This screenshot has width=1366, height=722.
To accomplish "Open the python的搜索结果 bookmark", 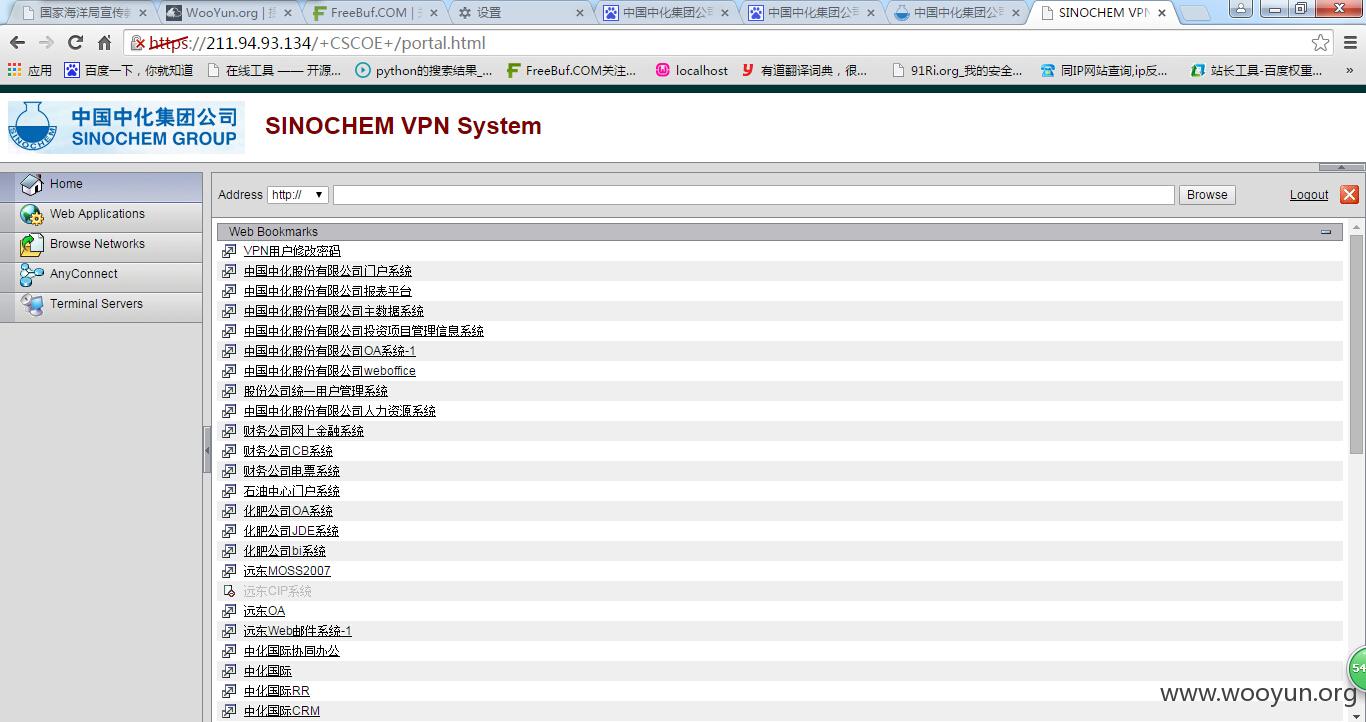I will pos(424,71).
